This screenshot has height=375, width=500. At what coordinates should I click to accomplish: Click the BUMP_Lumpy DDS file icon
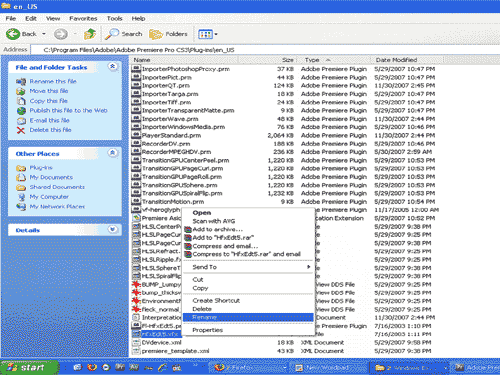(x=136, y=284)
